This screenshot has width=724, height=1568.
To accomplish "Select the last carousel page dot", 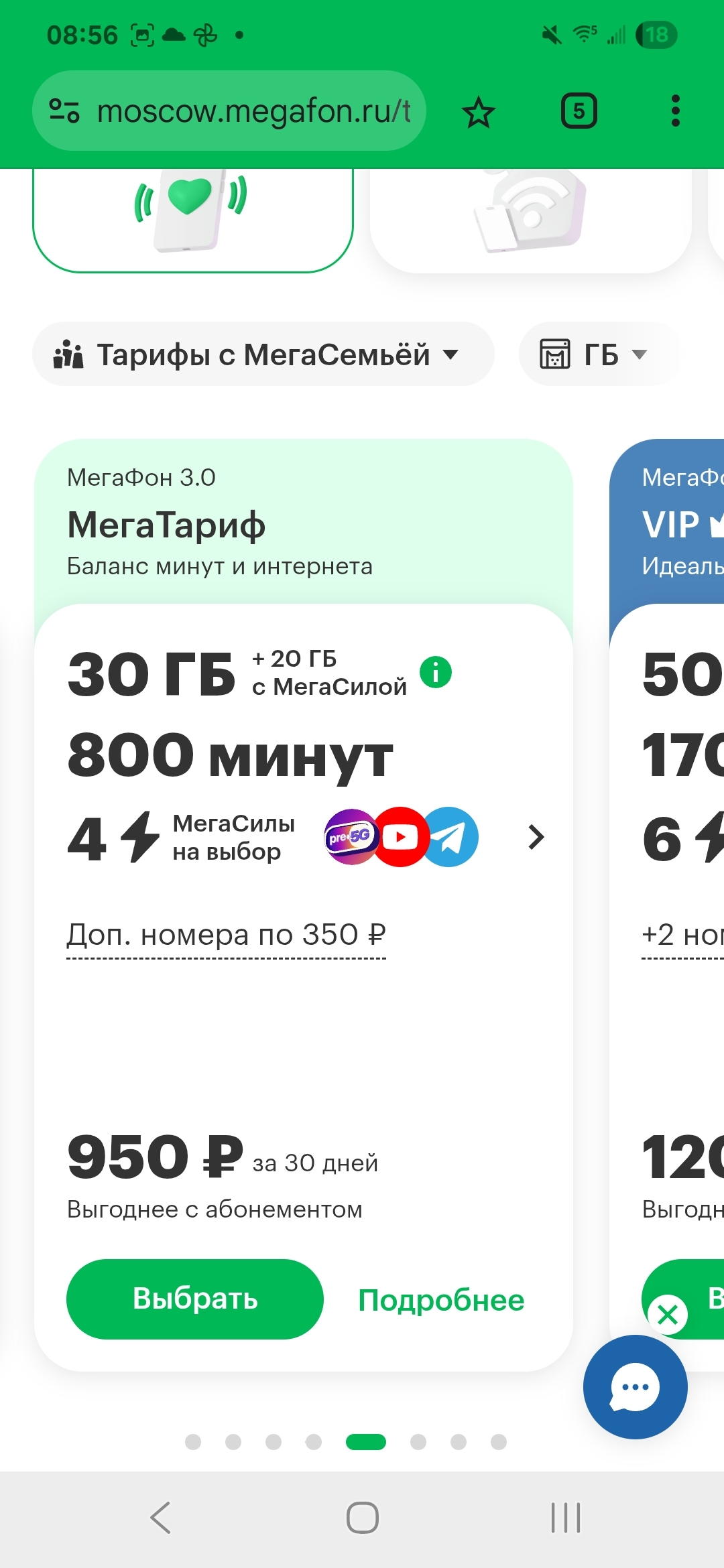I will [499, 1442].
